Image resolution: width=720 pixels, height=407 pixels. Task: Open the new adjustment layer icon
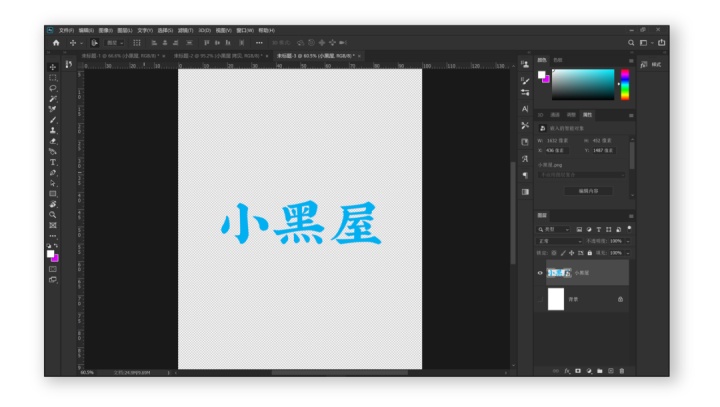[x=589, y=371]
